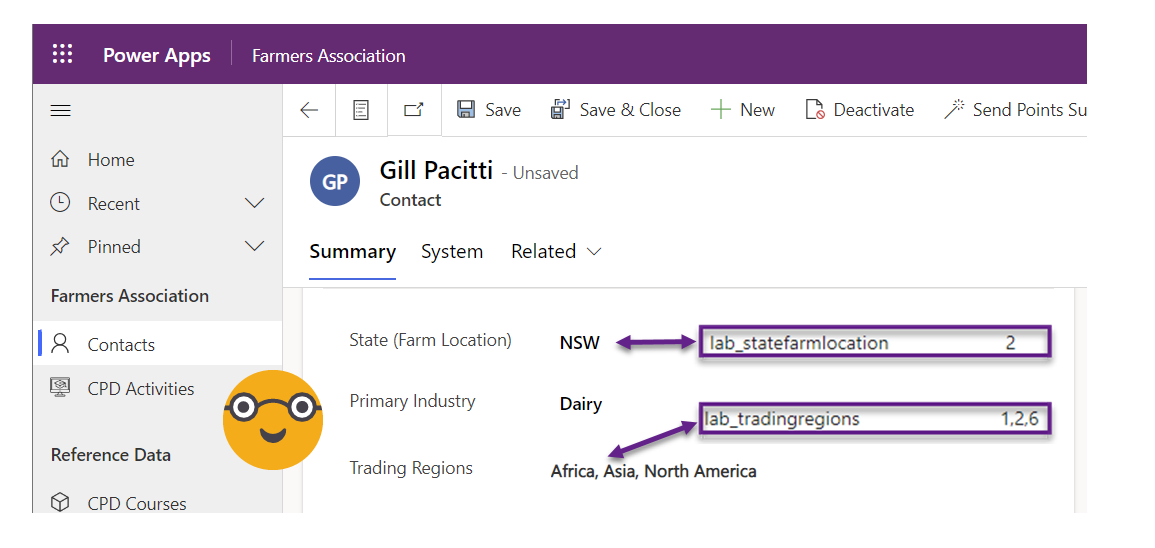Click the CPD Courses cube icon
The width and height of the screenshot is (1155, 548).
point(60,502)
